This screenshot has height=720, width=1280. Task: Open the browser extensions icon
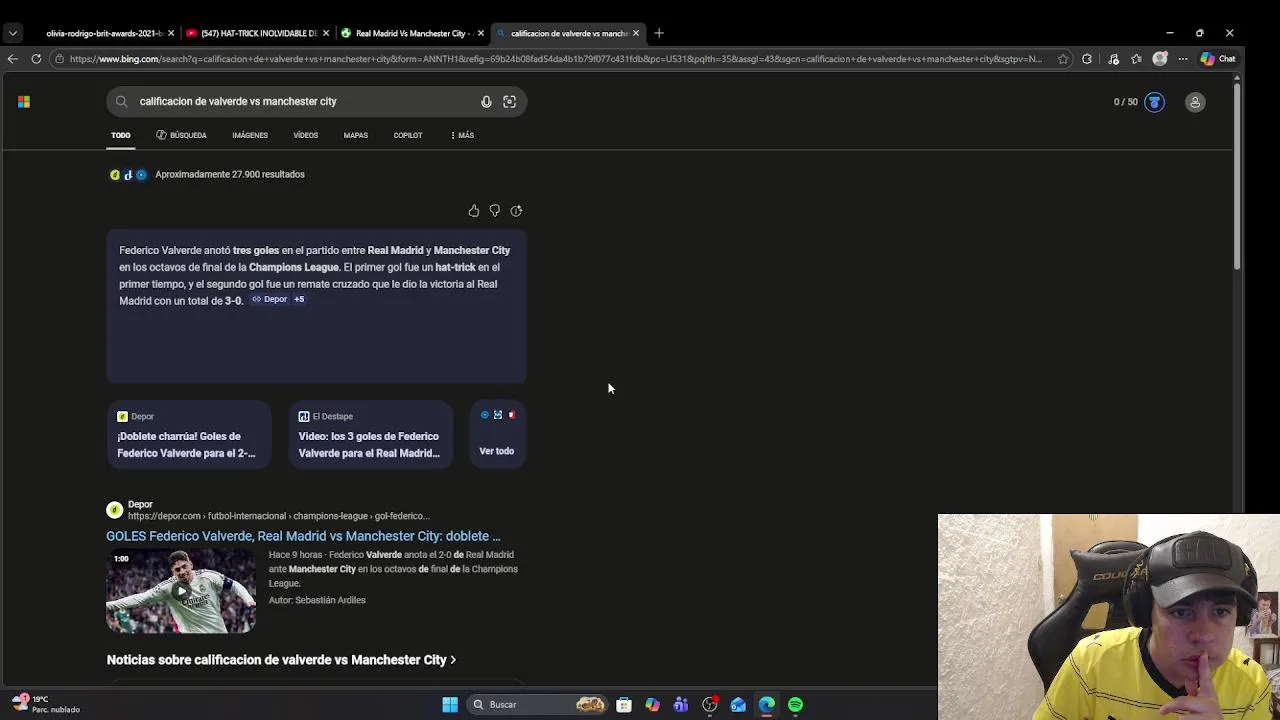pyautogui.click(x=1087, y=59)
